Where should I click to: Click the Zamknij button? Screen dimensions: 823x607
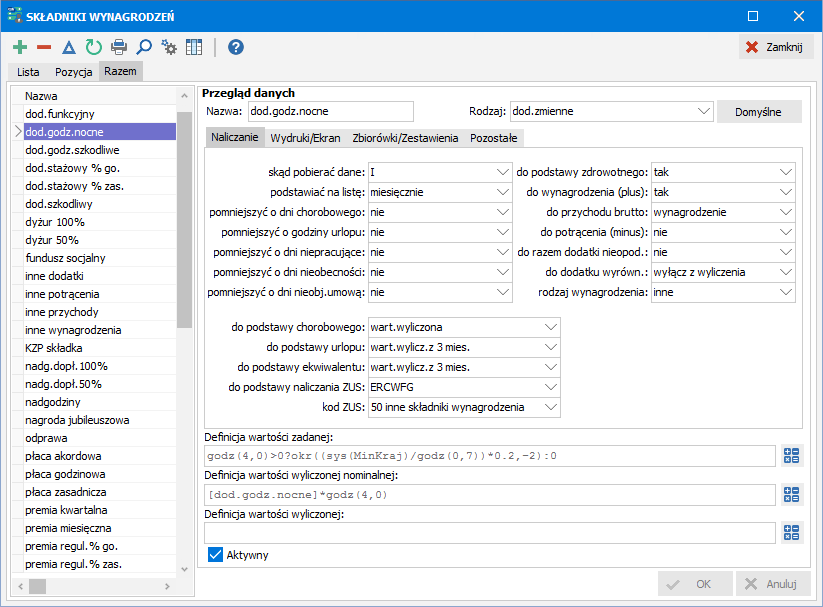776,47
